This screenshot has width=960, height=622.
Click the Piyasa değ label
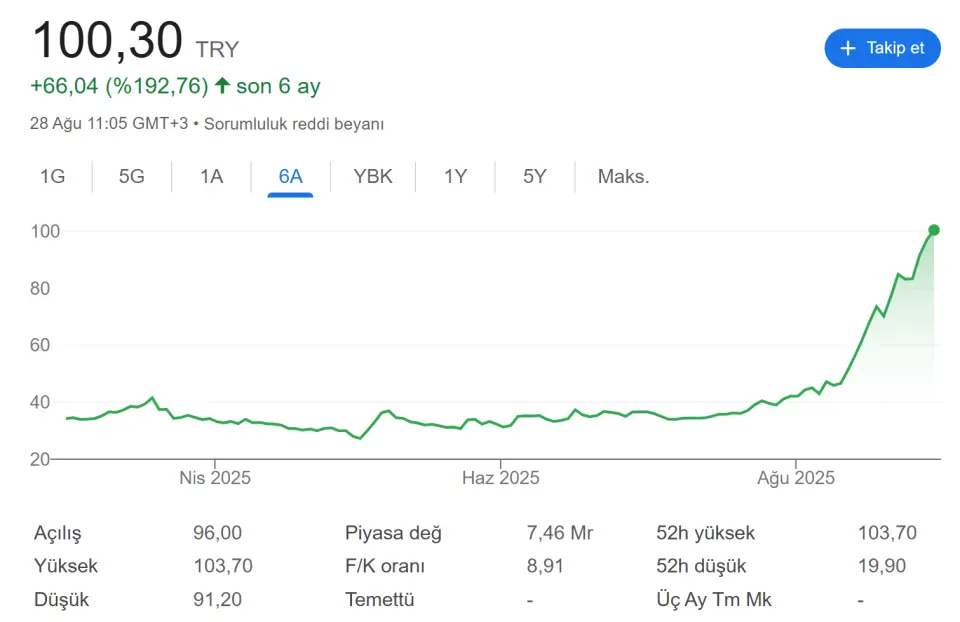[393, 533]
